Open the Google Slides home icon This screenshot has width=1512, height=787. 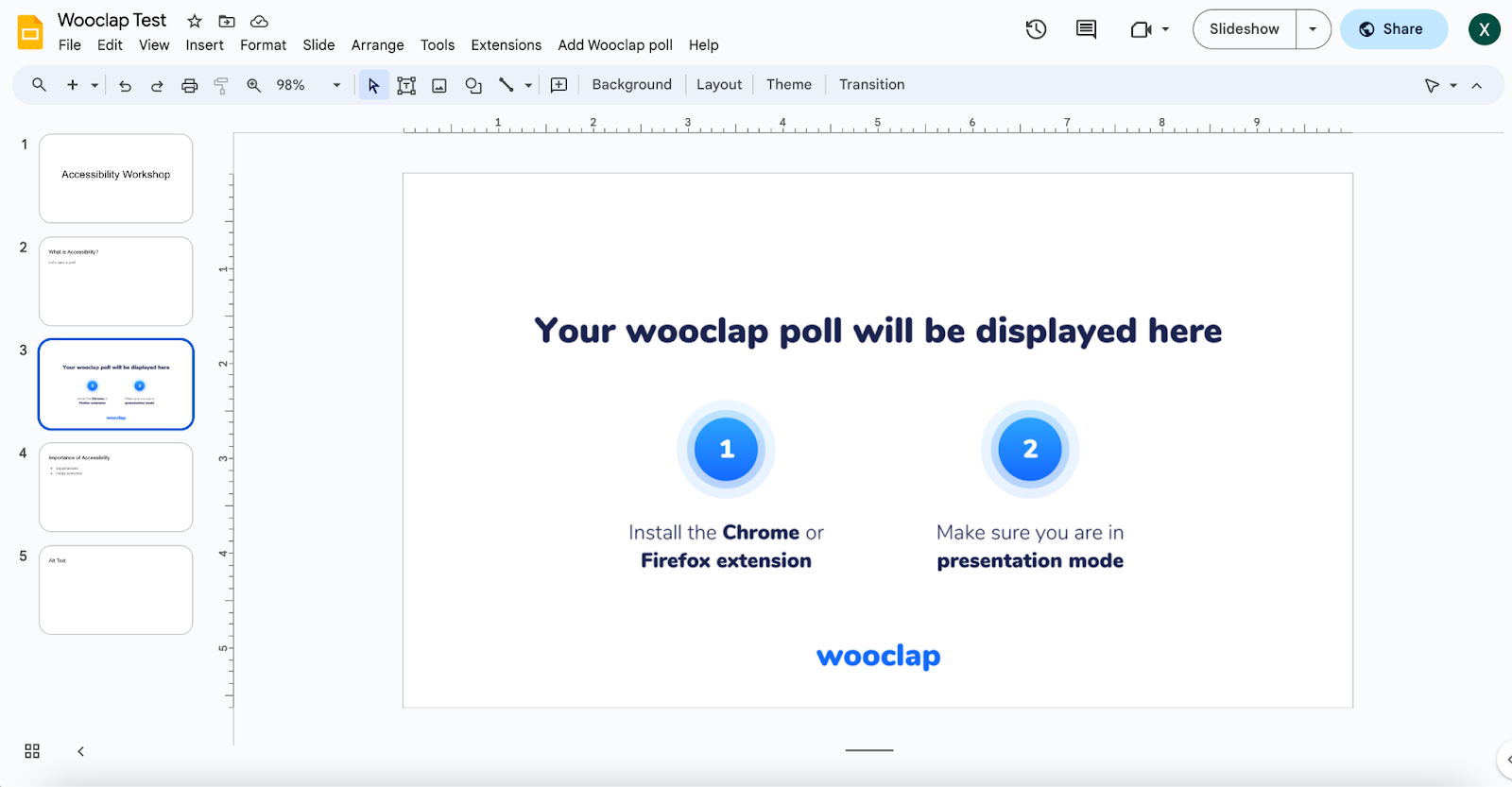point(30,32)
